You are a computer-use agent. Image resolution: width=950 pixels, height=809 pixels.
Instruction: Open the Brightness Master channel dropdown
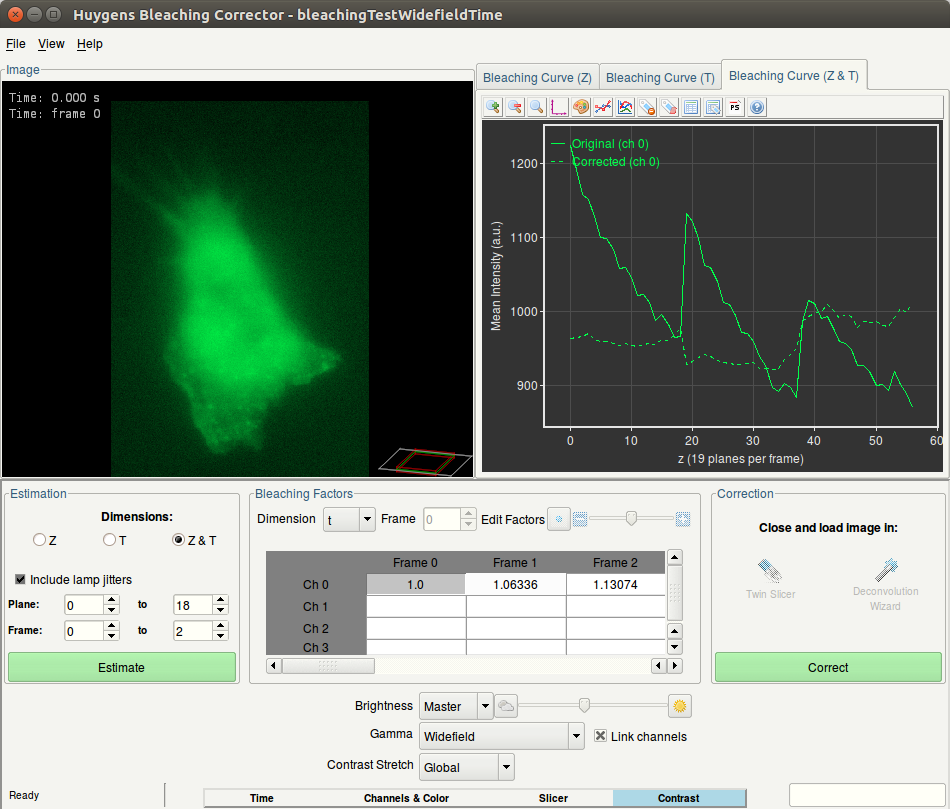coord(485,706)
